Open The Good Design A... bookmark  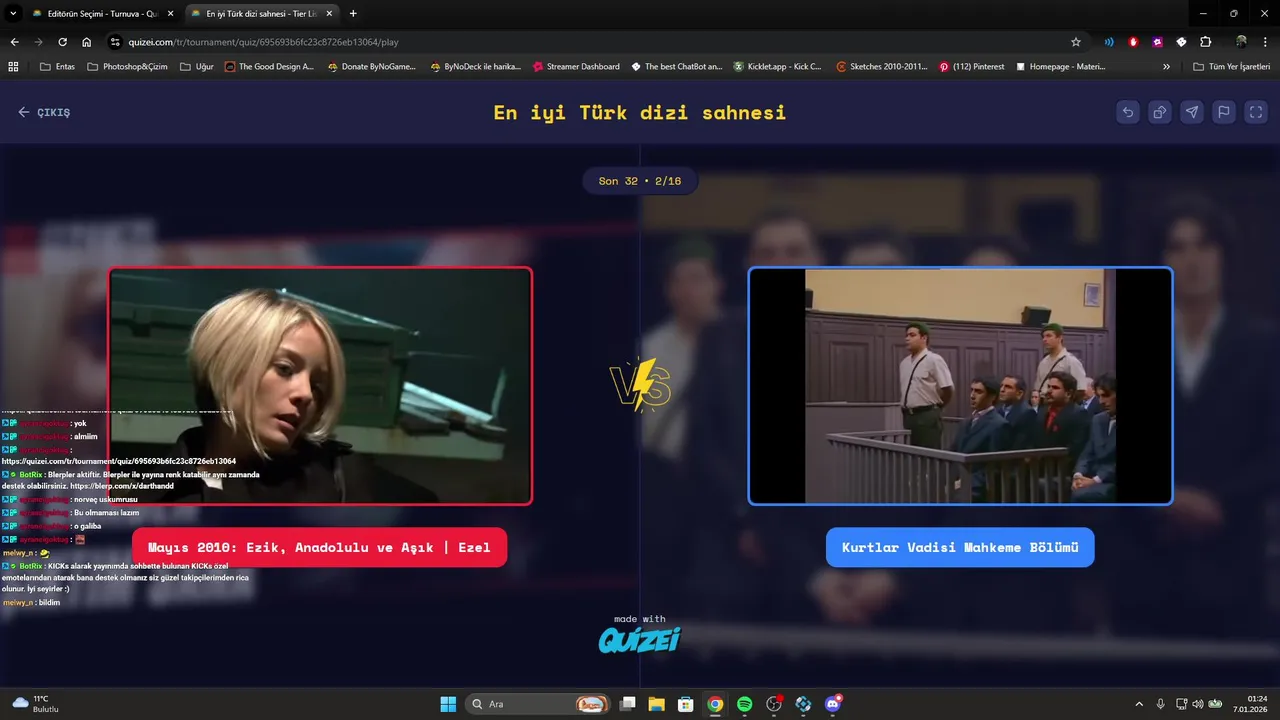point(269,67)
